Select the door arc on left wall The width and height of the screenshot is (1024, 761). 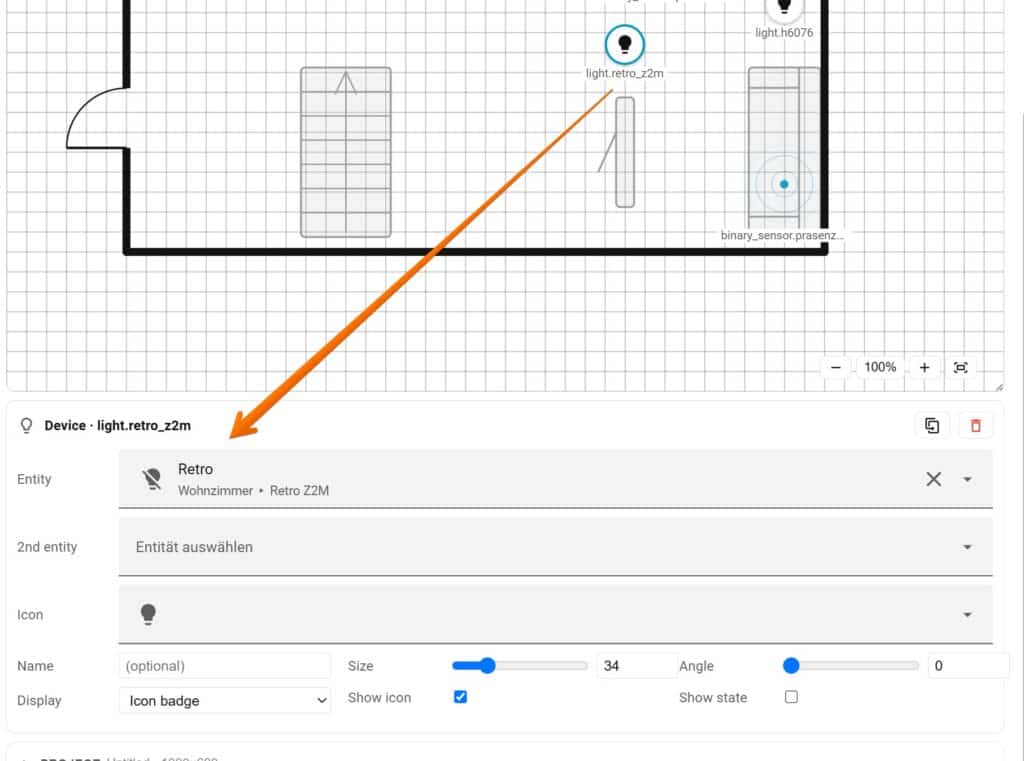(x=97, y=118)
